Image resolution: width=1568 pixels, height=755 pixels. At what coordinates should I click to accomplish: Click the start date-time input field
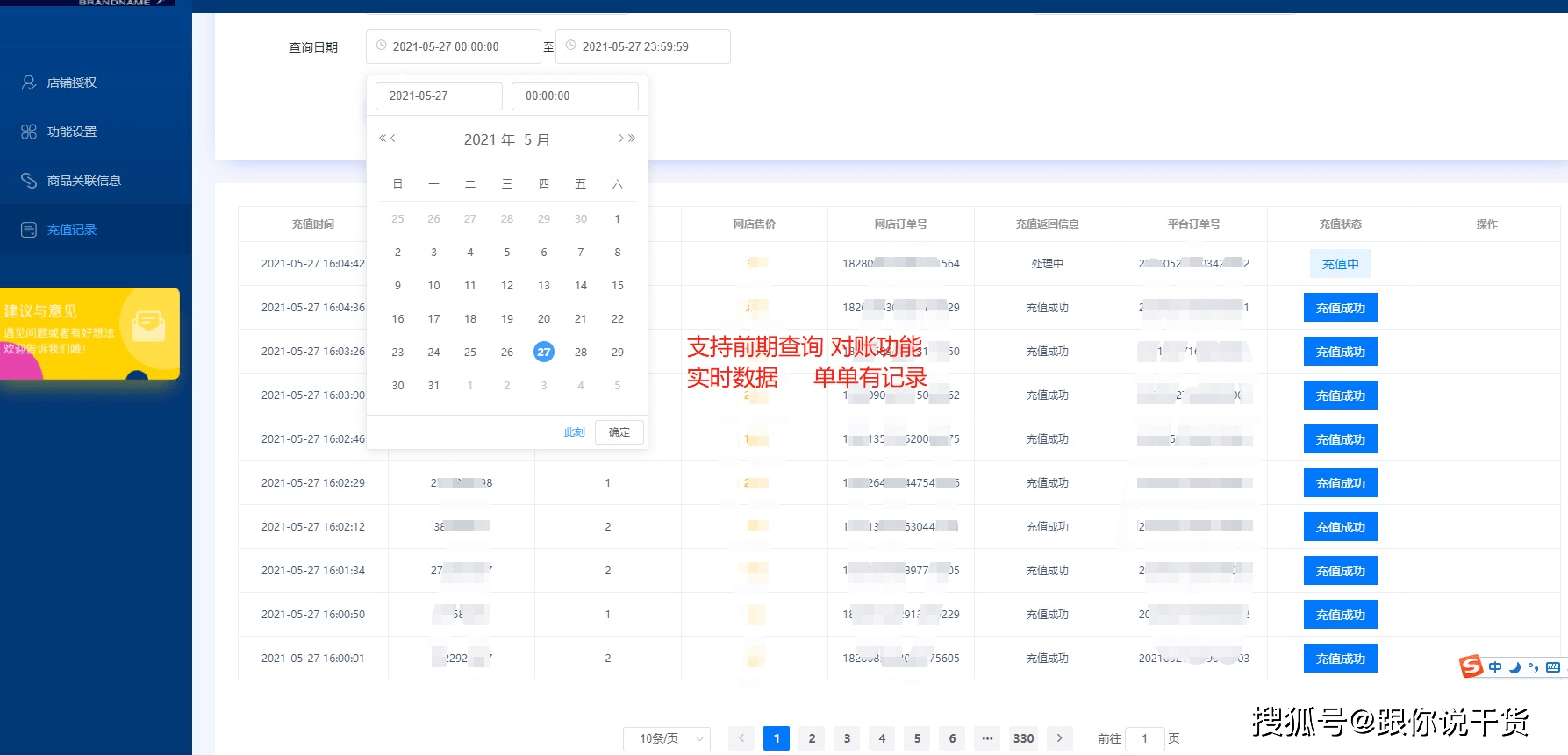[x=453, y=46]
